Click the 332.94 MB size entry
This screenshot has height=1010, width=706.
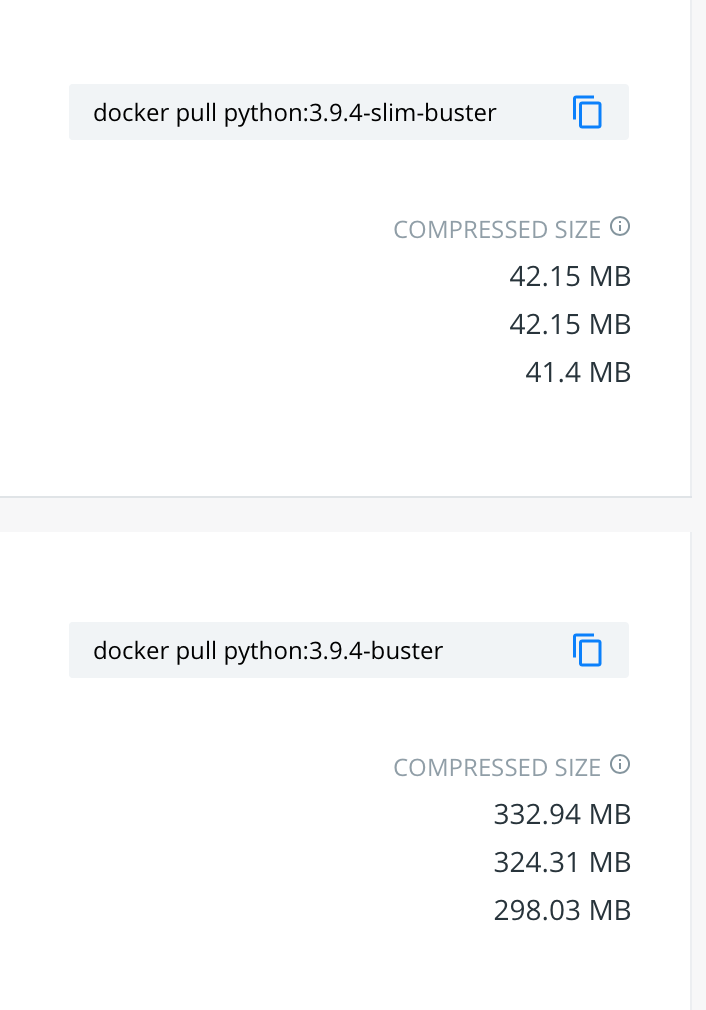pos(562,814)
